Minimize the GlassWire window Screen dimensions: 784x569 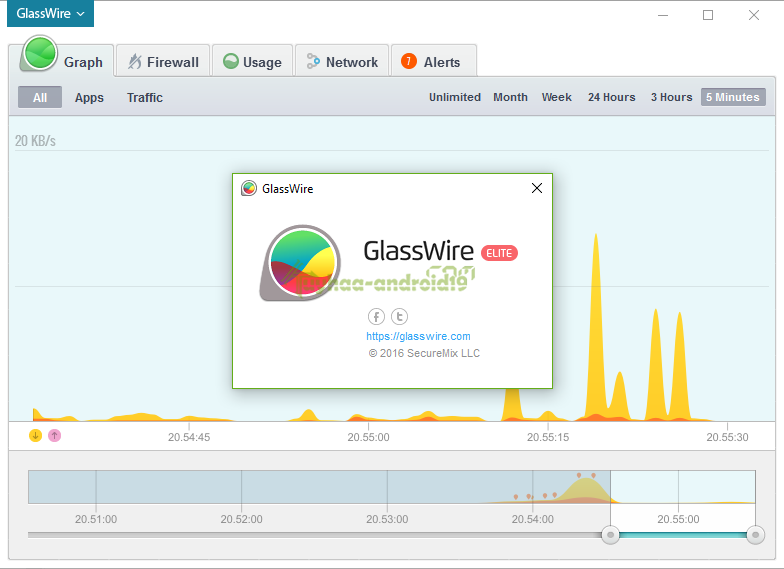(x=663, y=15)
